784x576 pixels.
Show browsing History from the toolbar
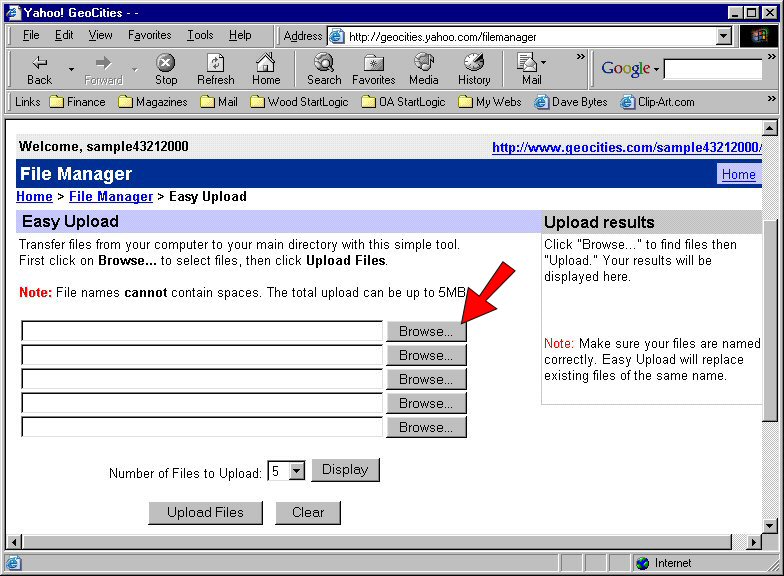[x=474, y=70]
